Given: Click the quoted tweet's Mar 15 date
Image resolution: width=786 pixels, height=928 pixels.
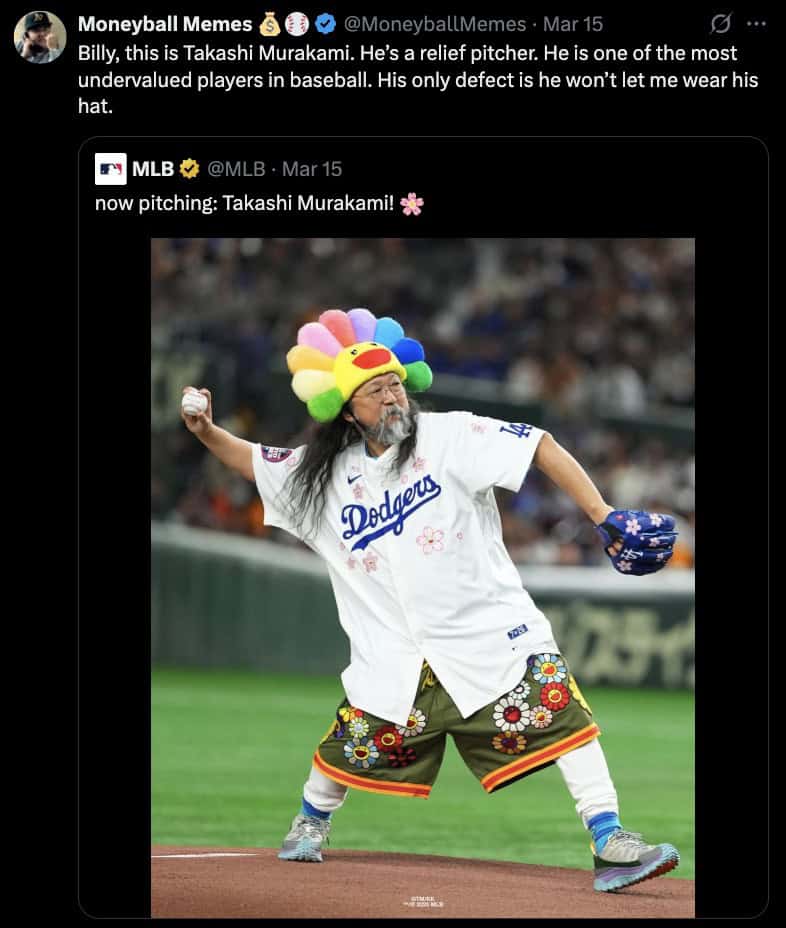Looking at the screenshot, I should 312,169.
